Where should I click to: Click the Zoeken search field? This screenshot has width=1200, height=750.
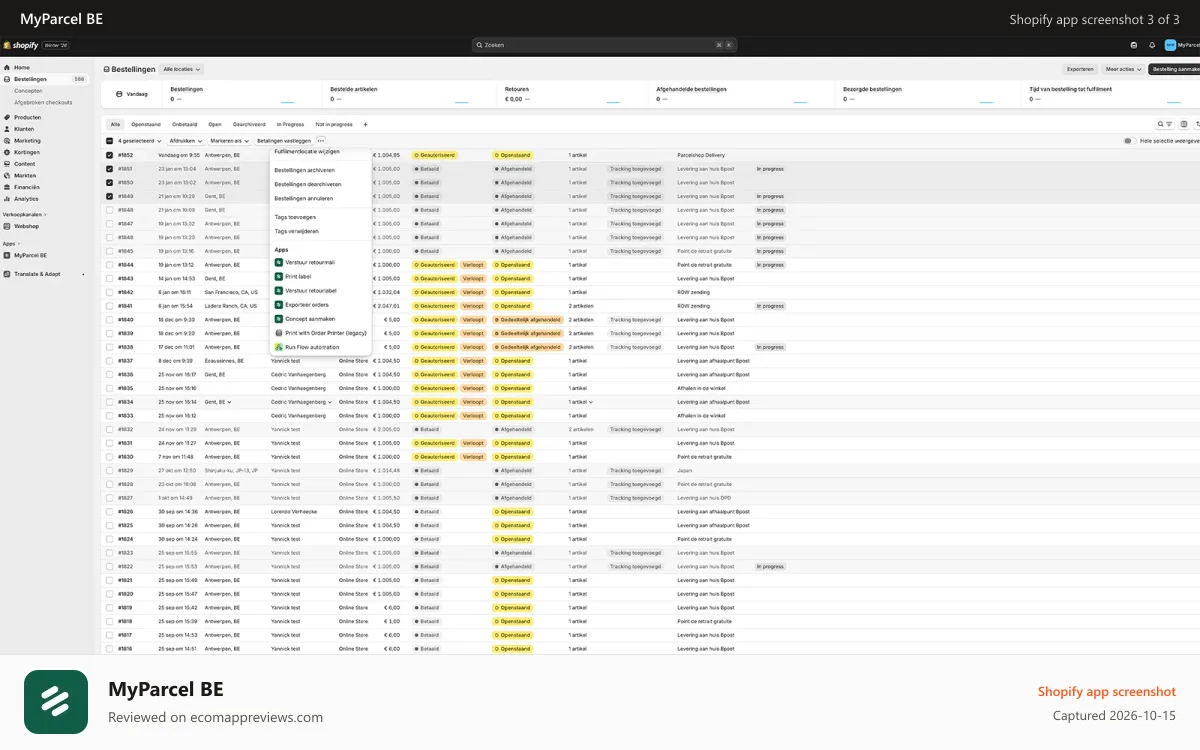604,45
